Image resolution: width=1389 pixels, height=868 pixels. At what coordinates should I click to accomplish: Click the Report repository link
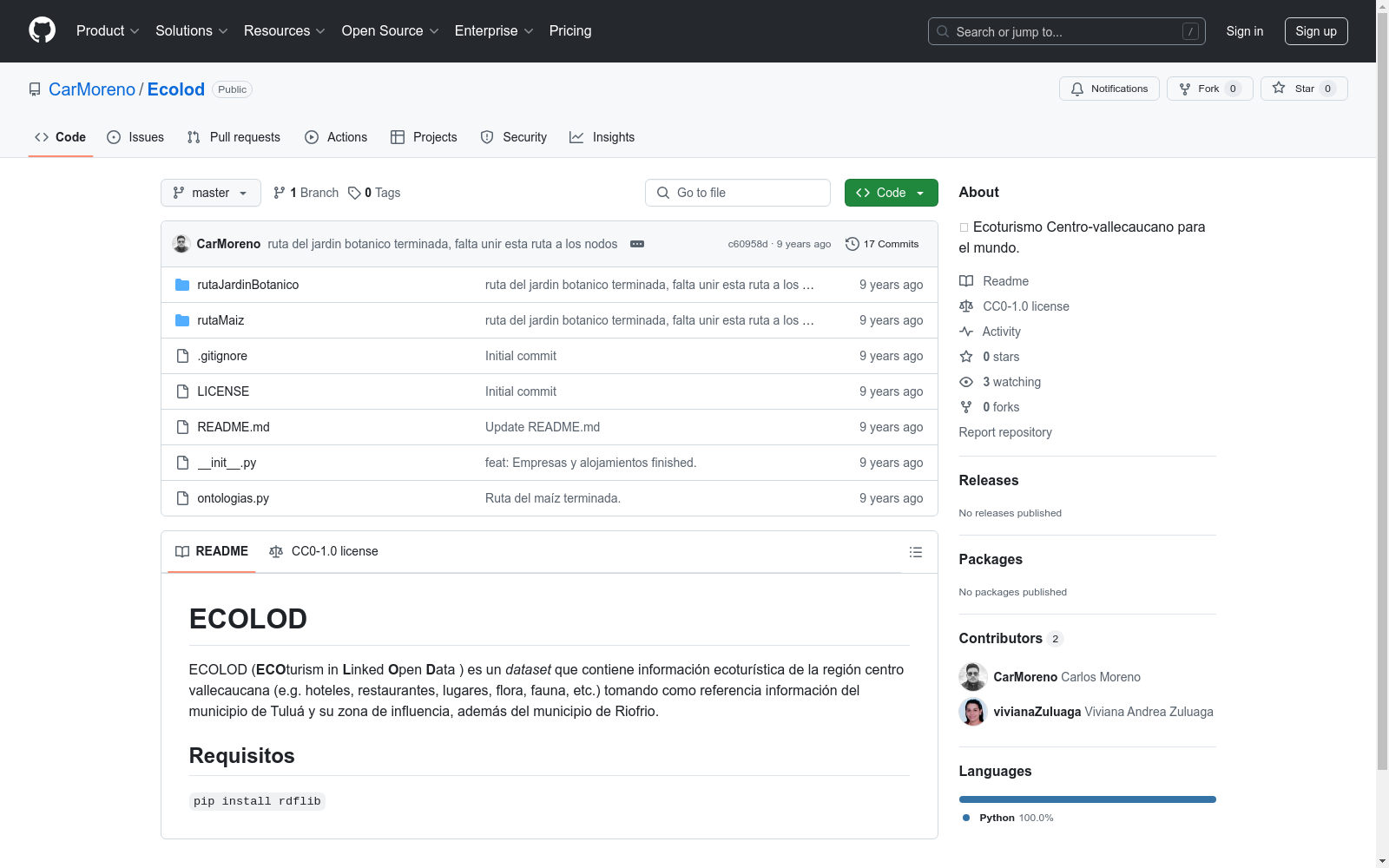click(1005, 432)
